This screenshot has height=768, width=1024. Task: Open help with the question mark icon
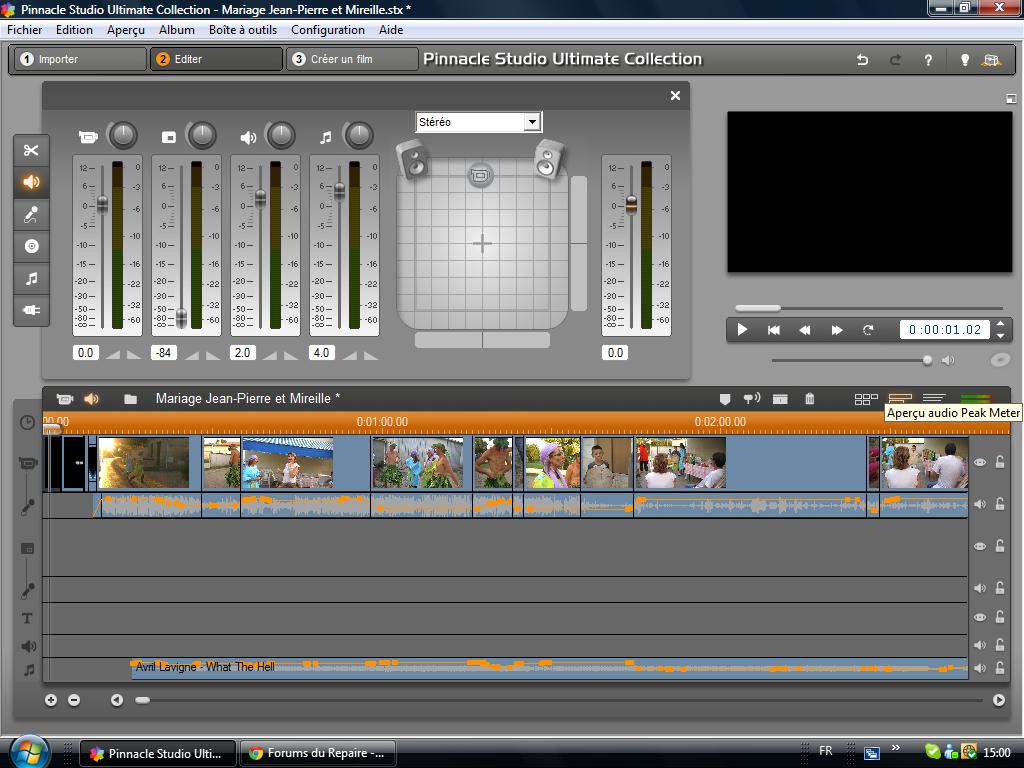[x=928, y=59]
